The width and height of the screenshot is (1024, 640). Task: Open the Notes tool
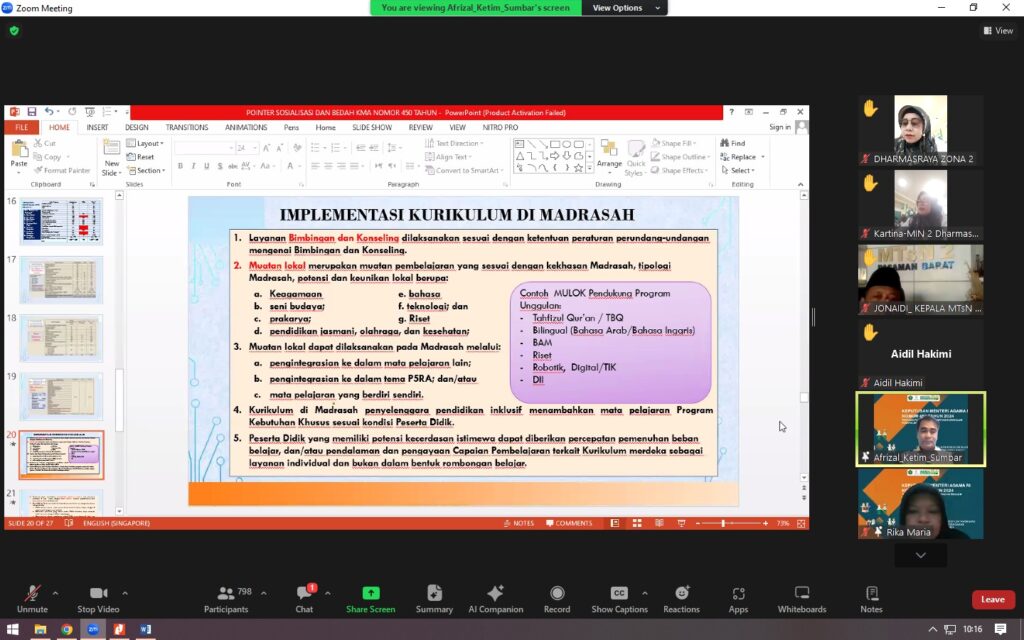pos(871,594)
